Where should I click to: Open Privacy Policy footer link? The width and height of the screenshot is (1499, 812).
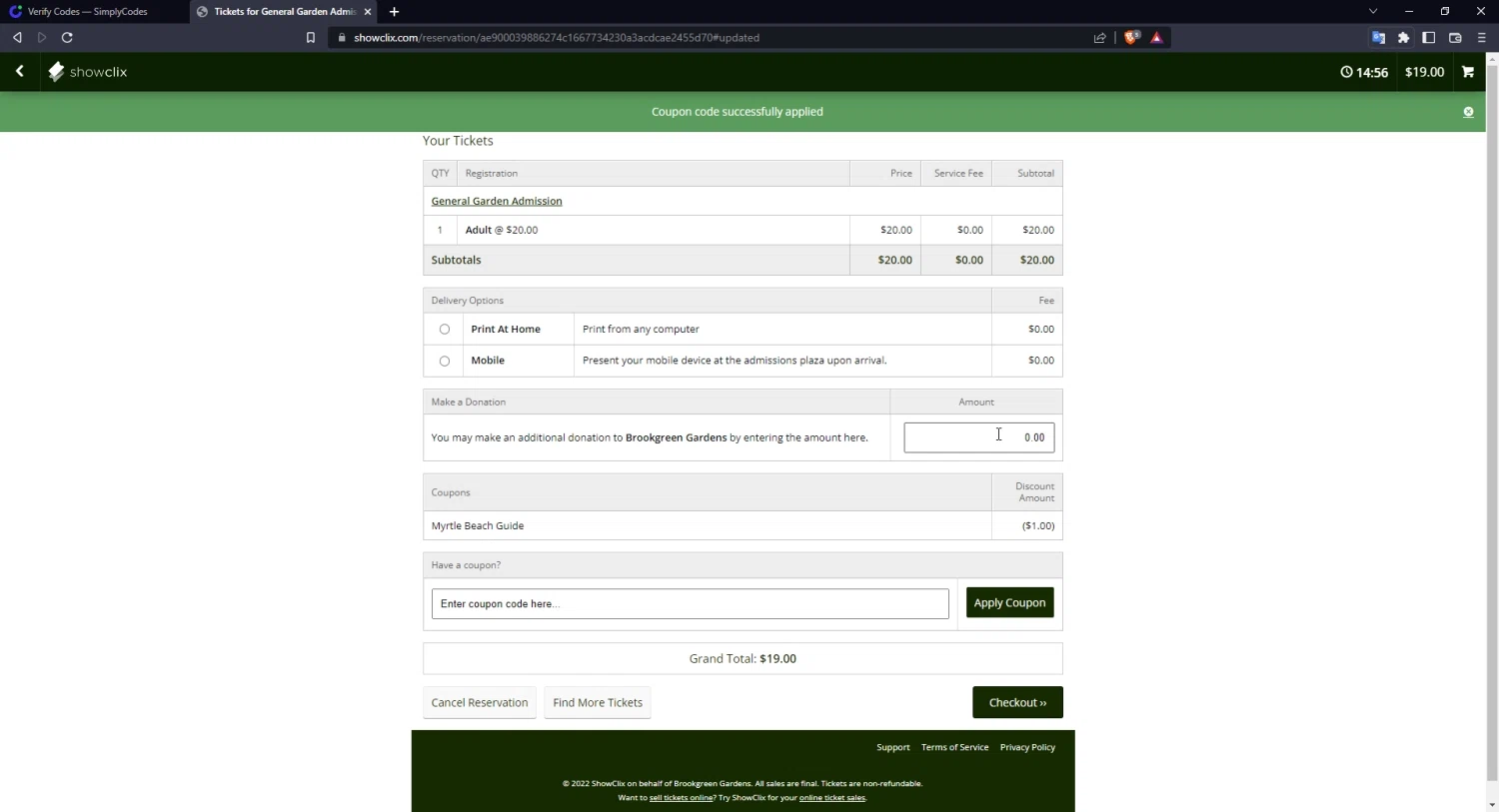click(1027, 747)
